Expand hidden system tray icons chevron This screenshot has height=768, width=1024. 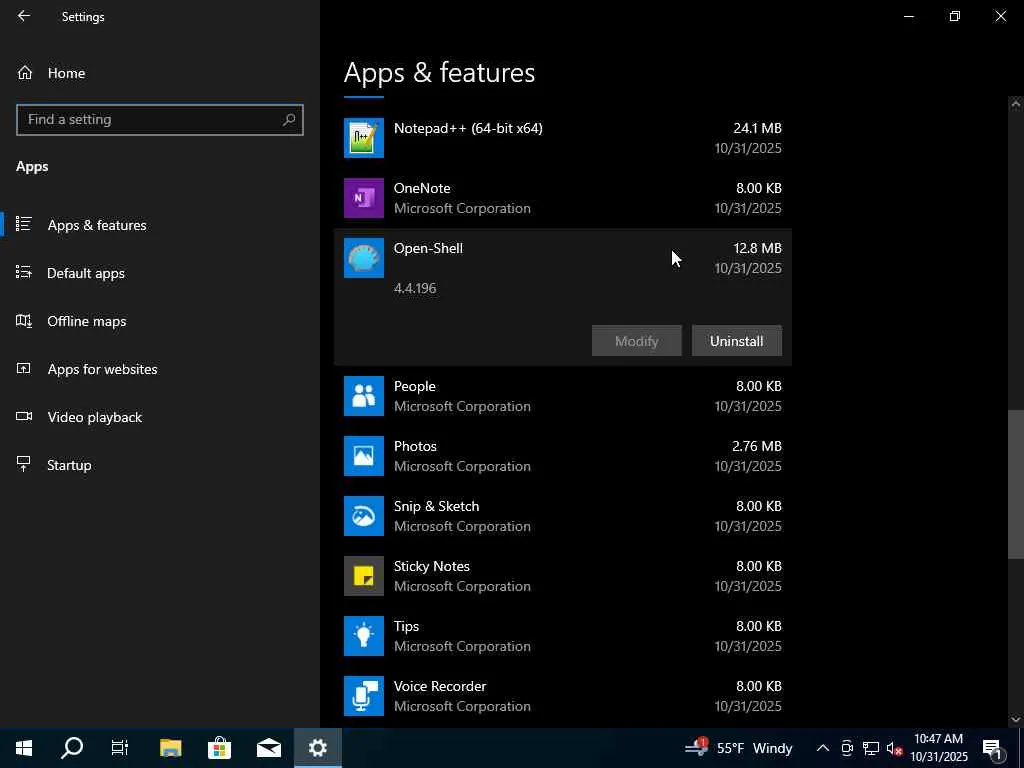[x=822, y=748]
